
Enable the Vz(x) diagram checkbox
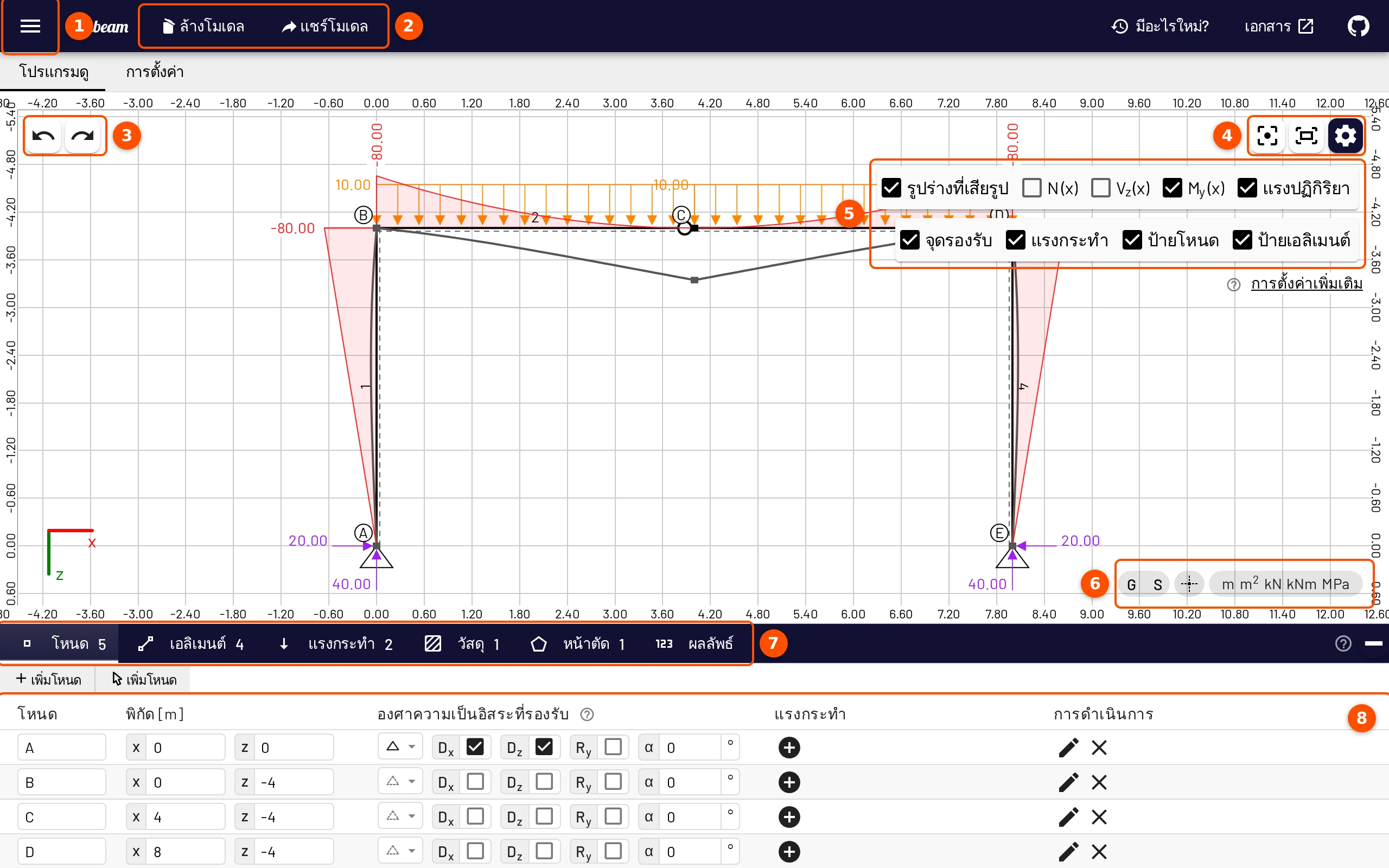point(1100,188)
